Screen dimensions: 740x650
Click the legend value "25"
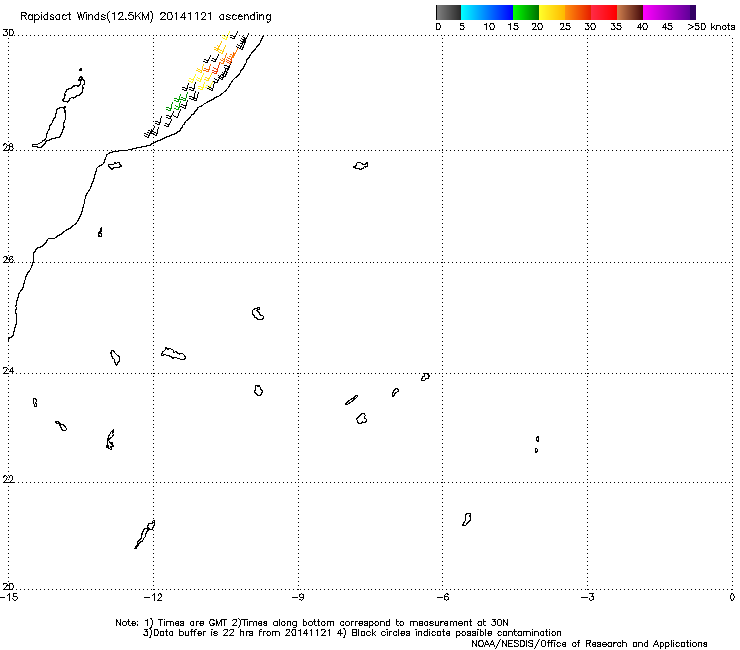(565, 27)
